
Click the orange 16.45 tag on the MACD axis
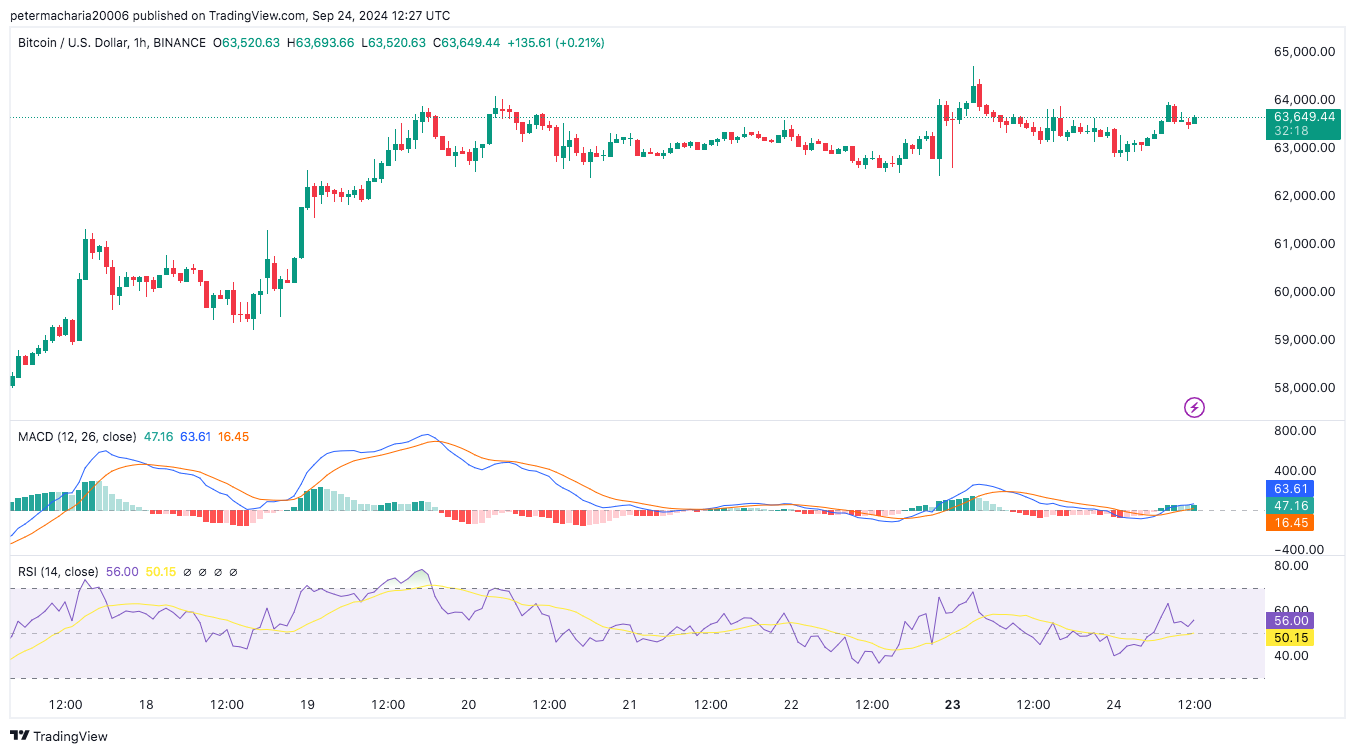[1291, 523]
